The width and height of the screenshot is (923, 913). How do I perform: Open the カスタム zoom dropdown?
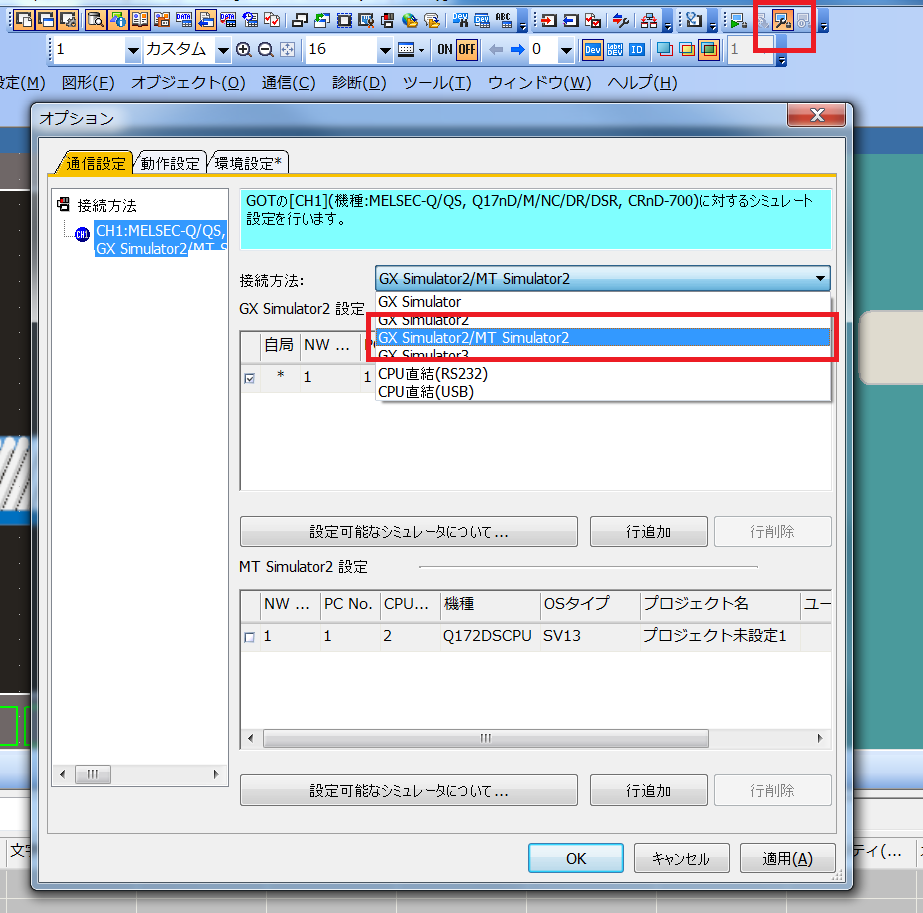pos(223,50)
